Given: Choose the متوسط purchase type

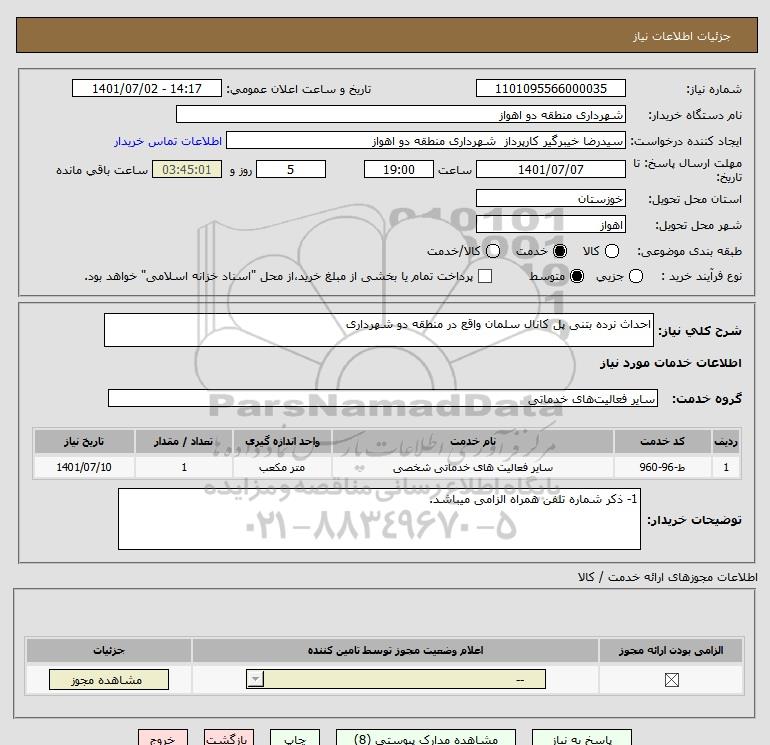Looking at the screenshot, I should pos(577,276).
